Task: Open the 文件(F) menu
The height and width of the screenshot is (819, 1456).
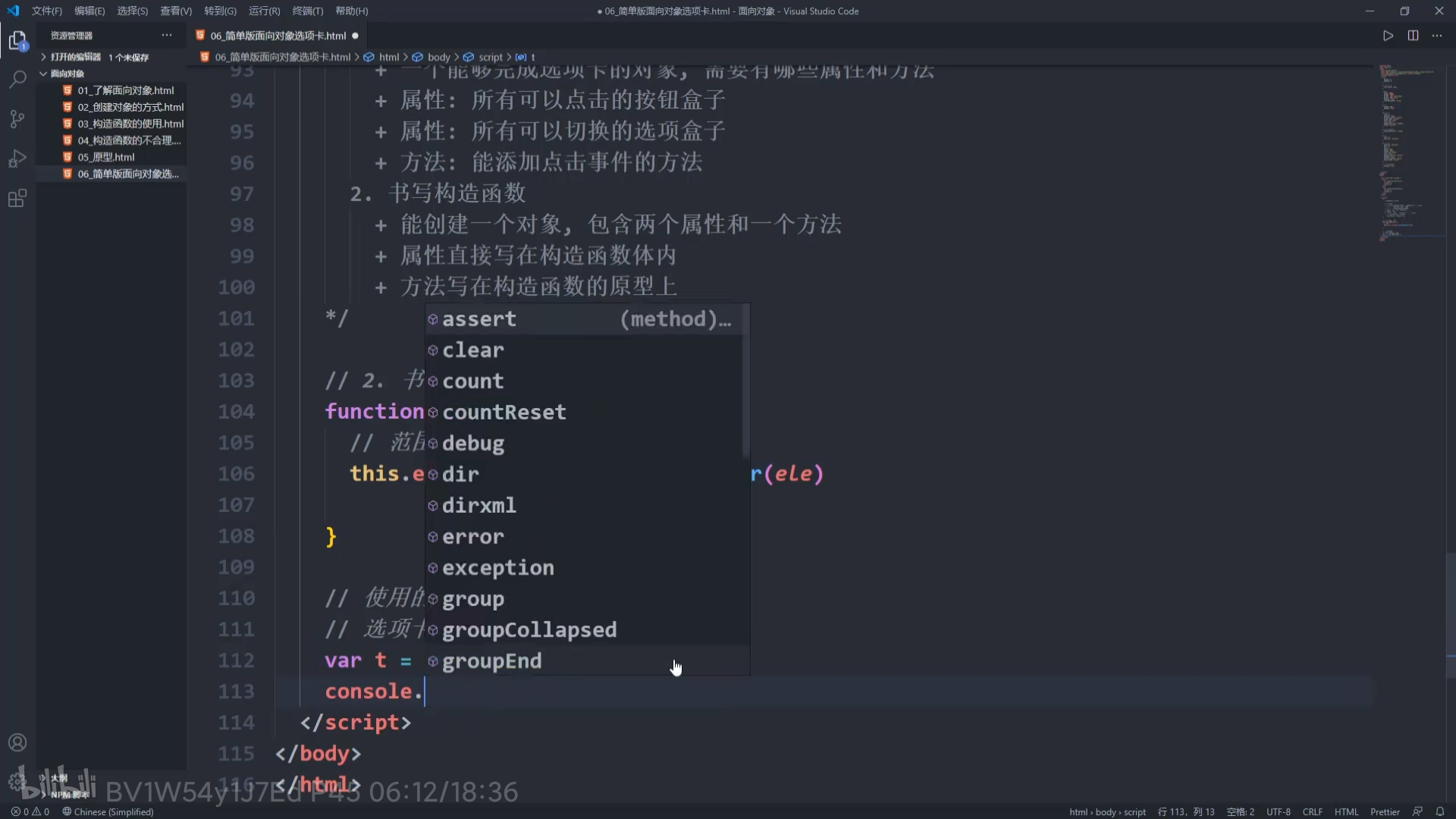Action: [46, 11]
